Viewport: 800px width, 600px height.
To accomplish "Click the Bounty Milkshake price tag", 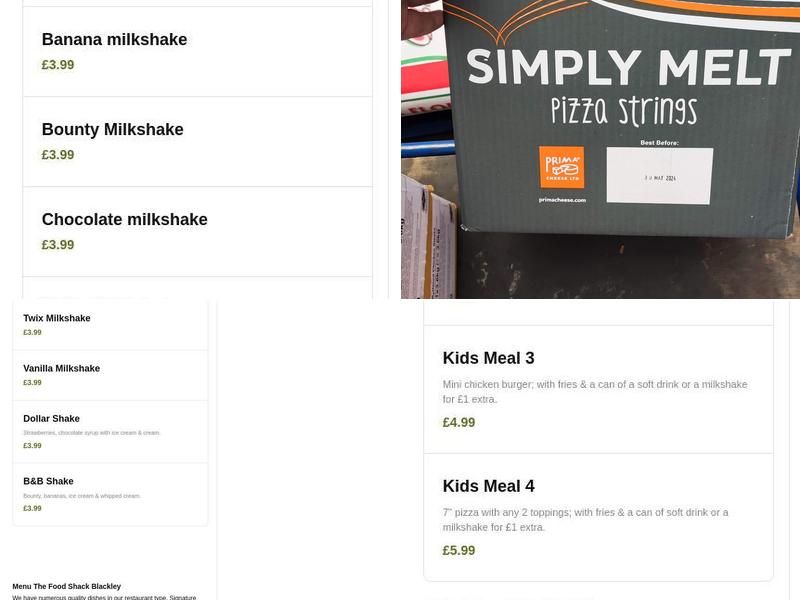I will point(58,154).
